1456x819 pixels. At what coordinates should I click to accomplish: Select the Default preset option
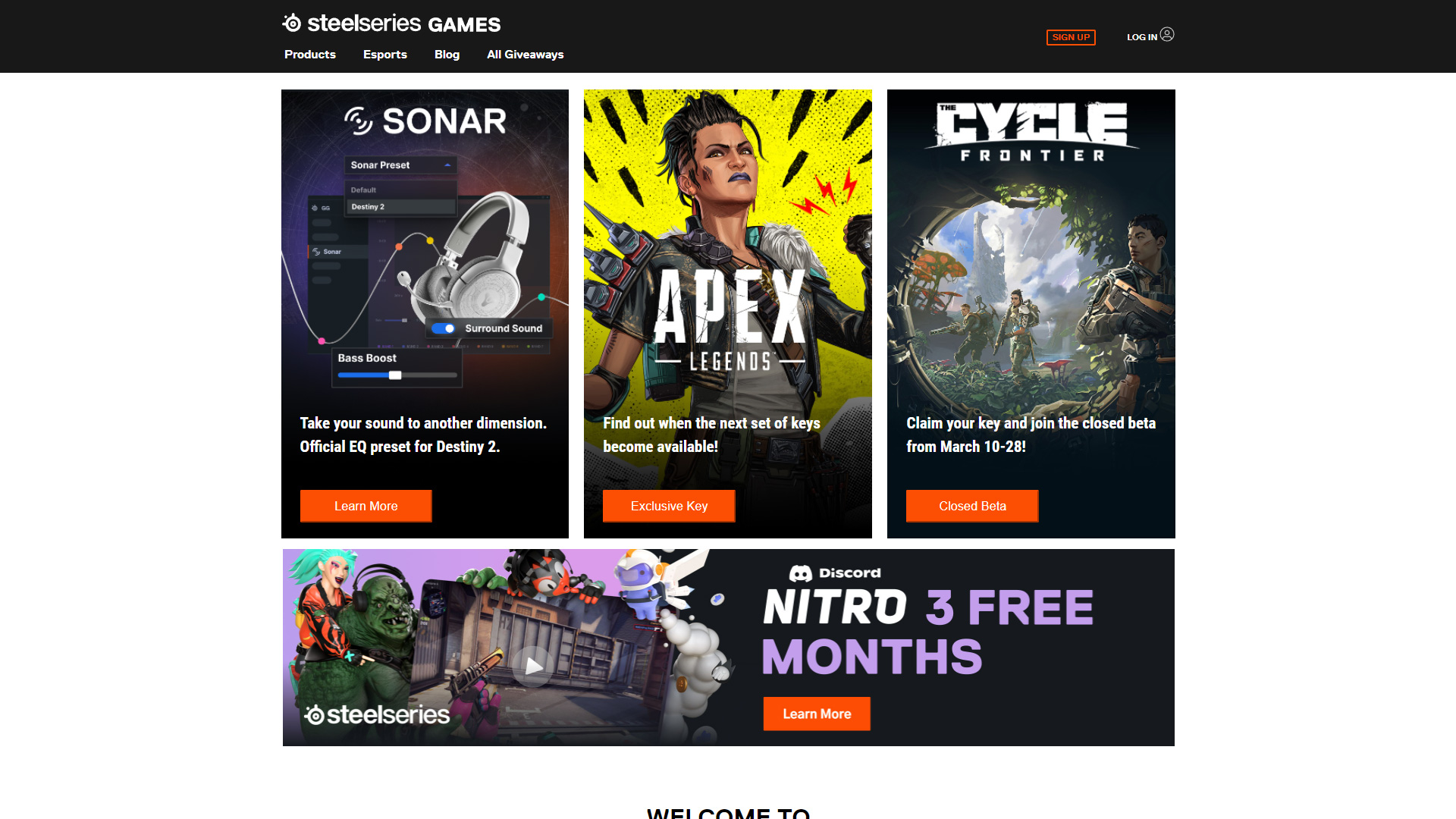click(x=401, y=190)
